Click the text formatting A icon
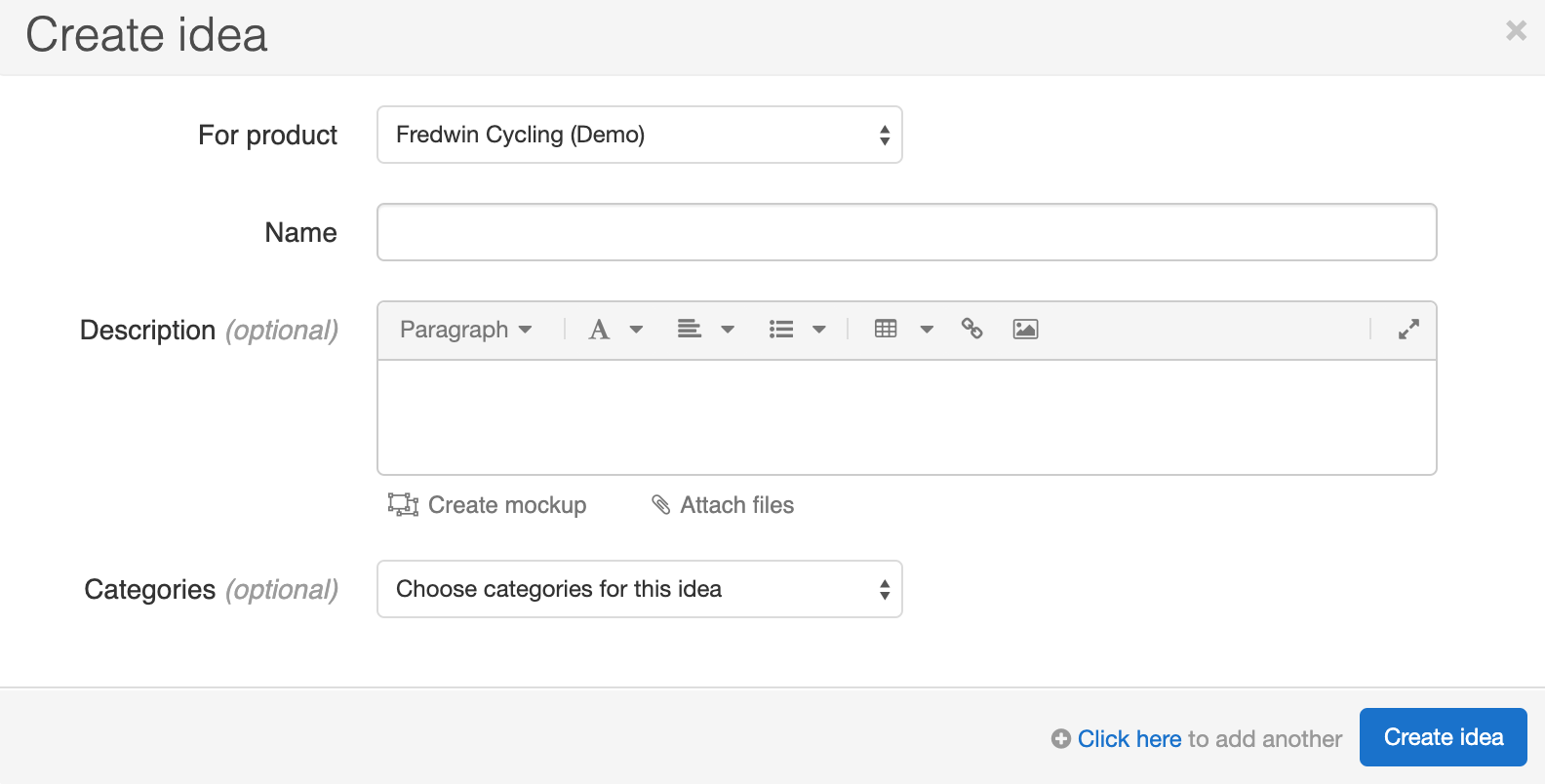Image resolution: width=1545 pixels, height=784 pixels. [x=599, y=330]
